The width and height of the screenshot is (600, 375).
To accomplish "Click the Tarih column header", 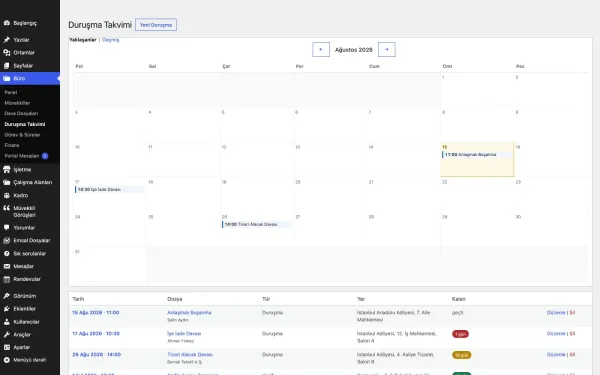I will (78, 299).
